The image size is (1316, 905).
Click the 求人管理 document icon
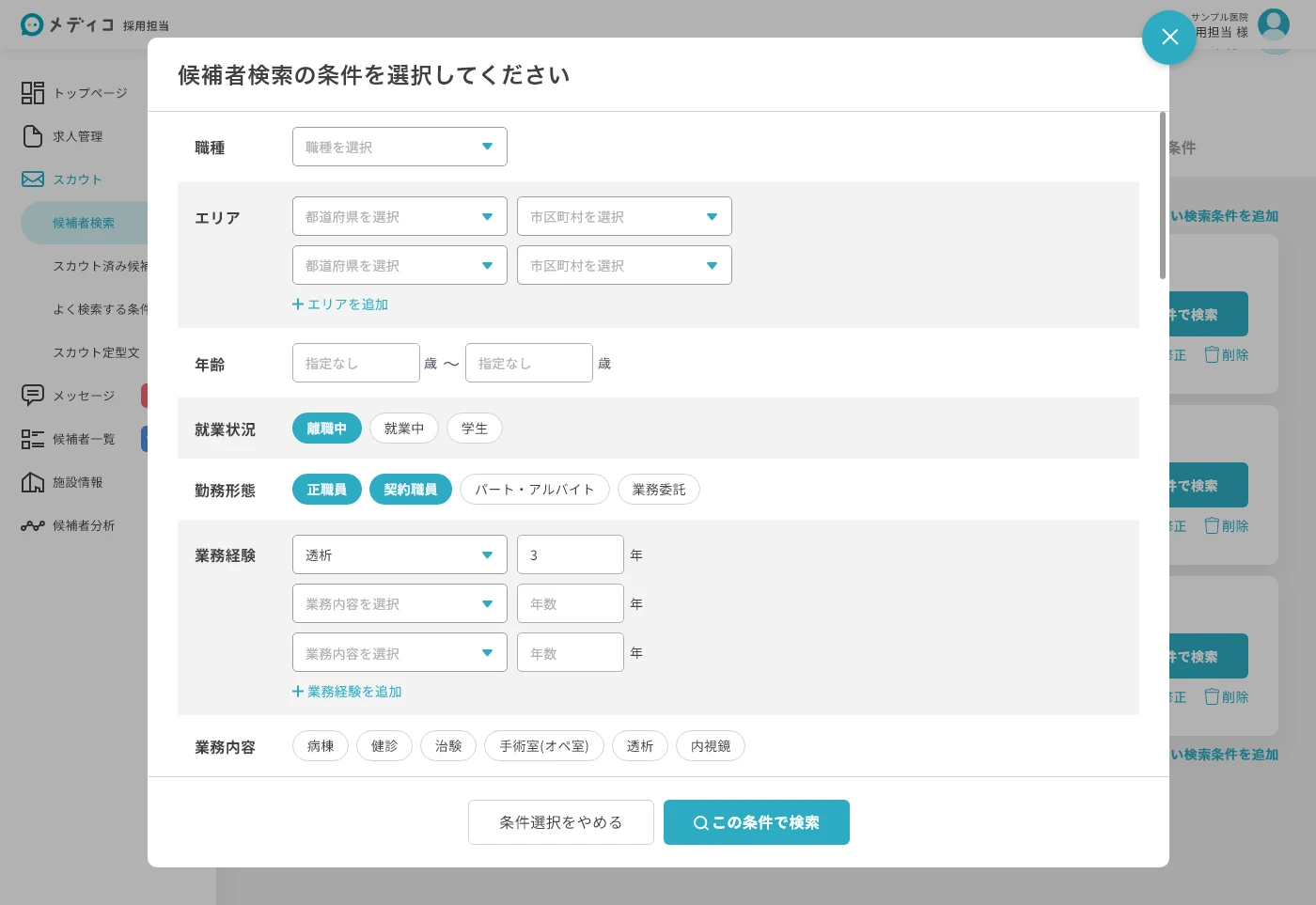pos(33,136)
